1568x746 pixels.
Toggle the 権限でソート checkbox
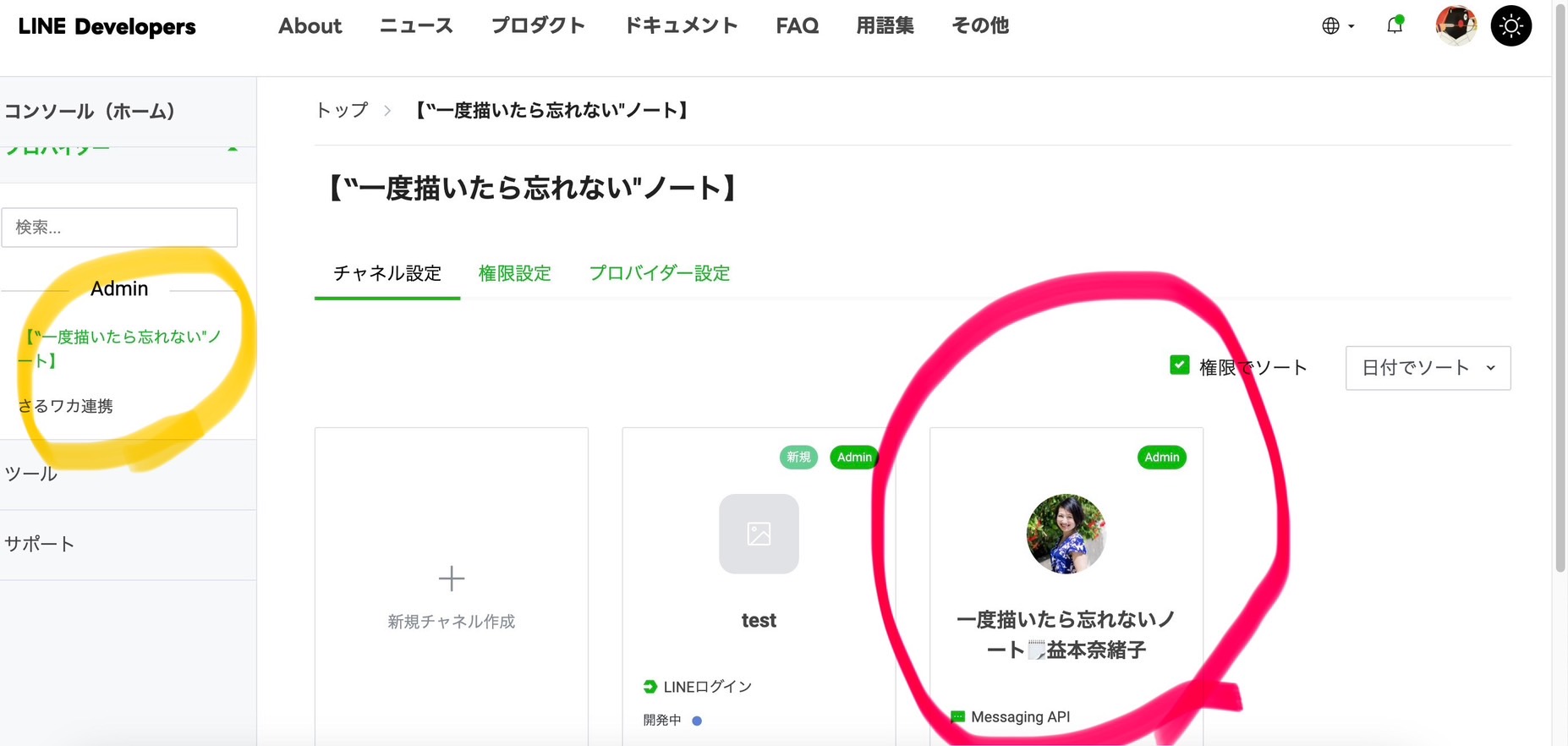(1180, 365)
